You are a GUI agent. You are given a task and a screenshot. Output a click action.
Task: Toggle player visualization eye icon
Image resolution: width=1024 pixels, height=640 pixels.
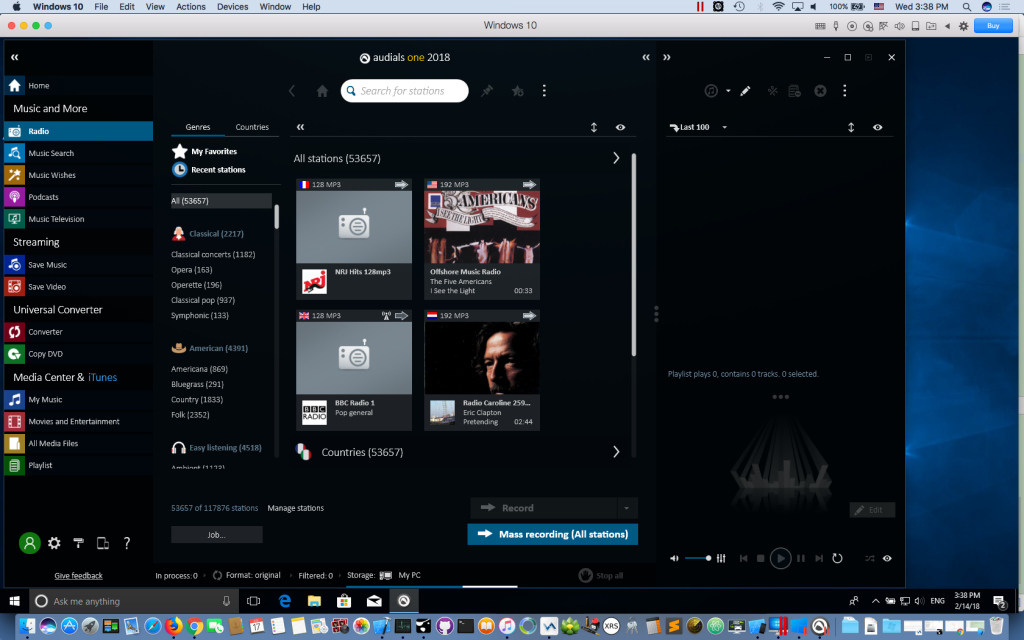(x=887, y=558)
